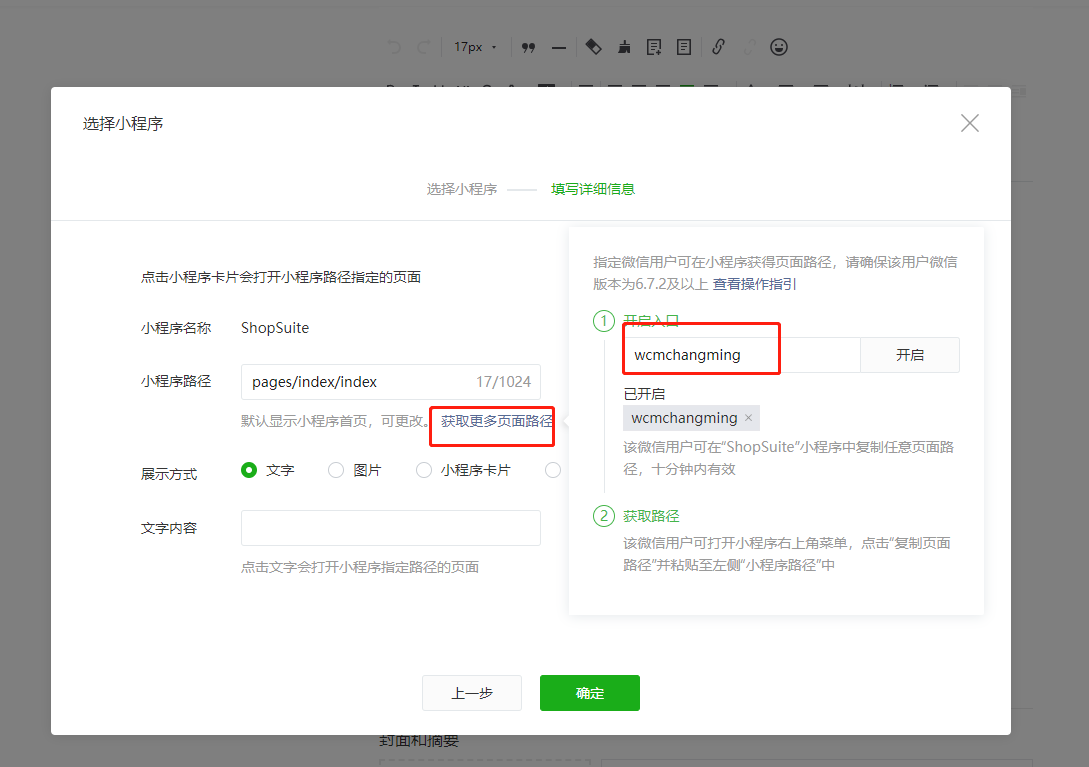Edit the pages/index/index path field
The image size is (1089, 767).
coord(390,381)
